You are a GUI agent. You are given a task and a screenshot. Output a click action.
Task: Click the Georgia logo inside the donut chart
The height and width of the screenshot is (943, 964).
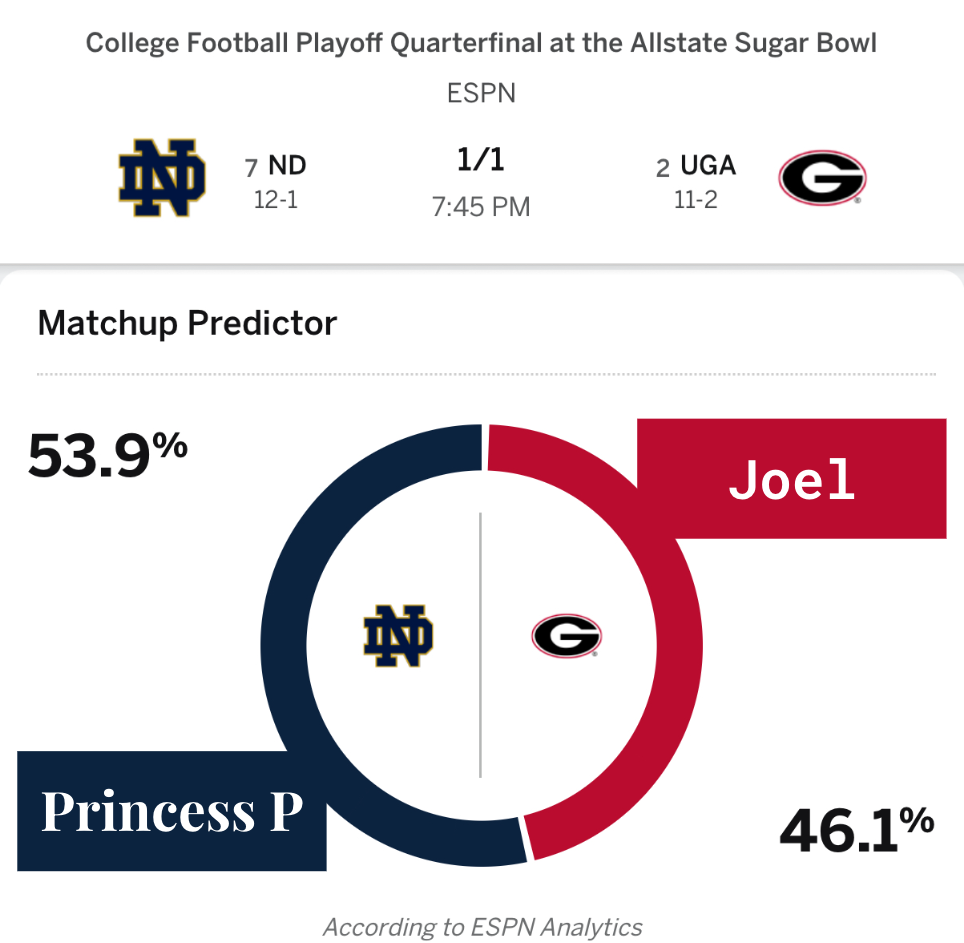point(566,636)
